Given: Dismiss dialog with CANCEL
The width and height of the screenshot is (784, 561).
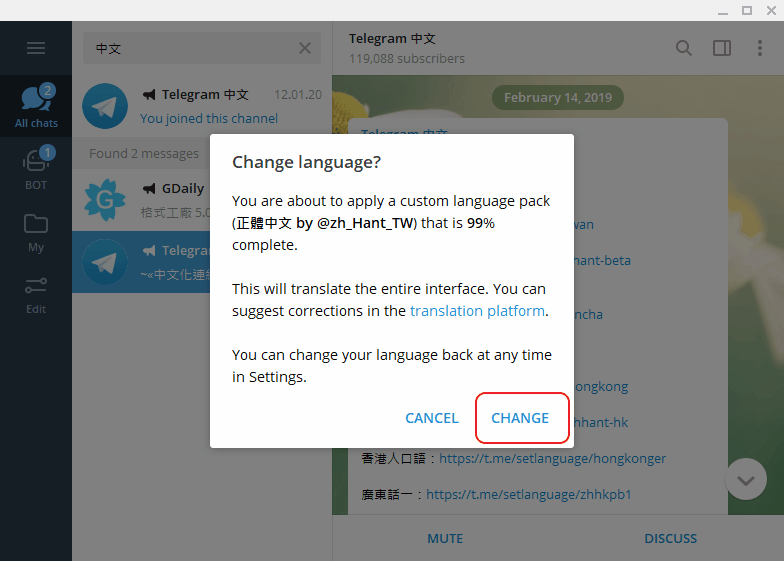Looking at the screenshot, I should 432,418.
